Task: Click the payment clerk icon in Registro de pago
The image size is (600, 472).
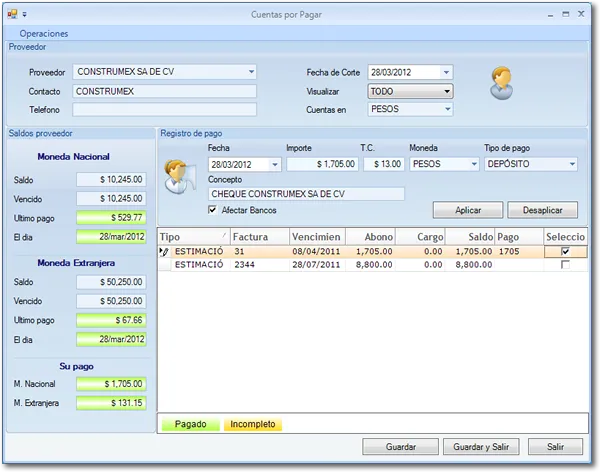Action: 179,176
